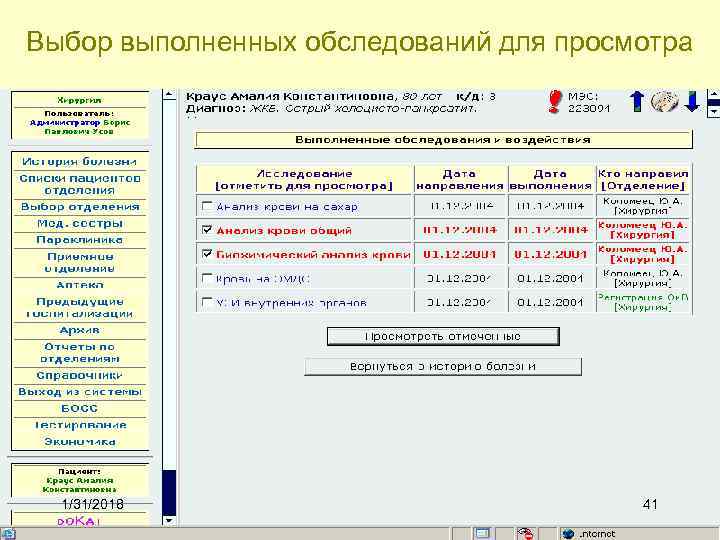Uncheck the 'Биохимический анализ крови' checkbox
Screen dimensions: 720x540
pyautogui.click(x=207, y=253)
